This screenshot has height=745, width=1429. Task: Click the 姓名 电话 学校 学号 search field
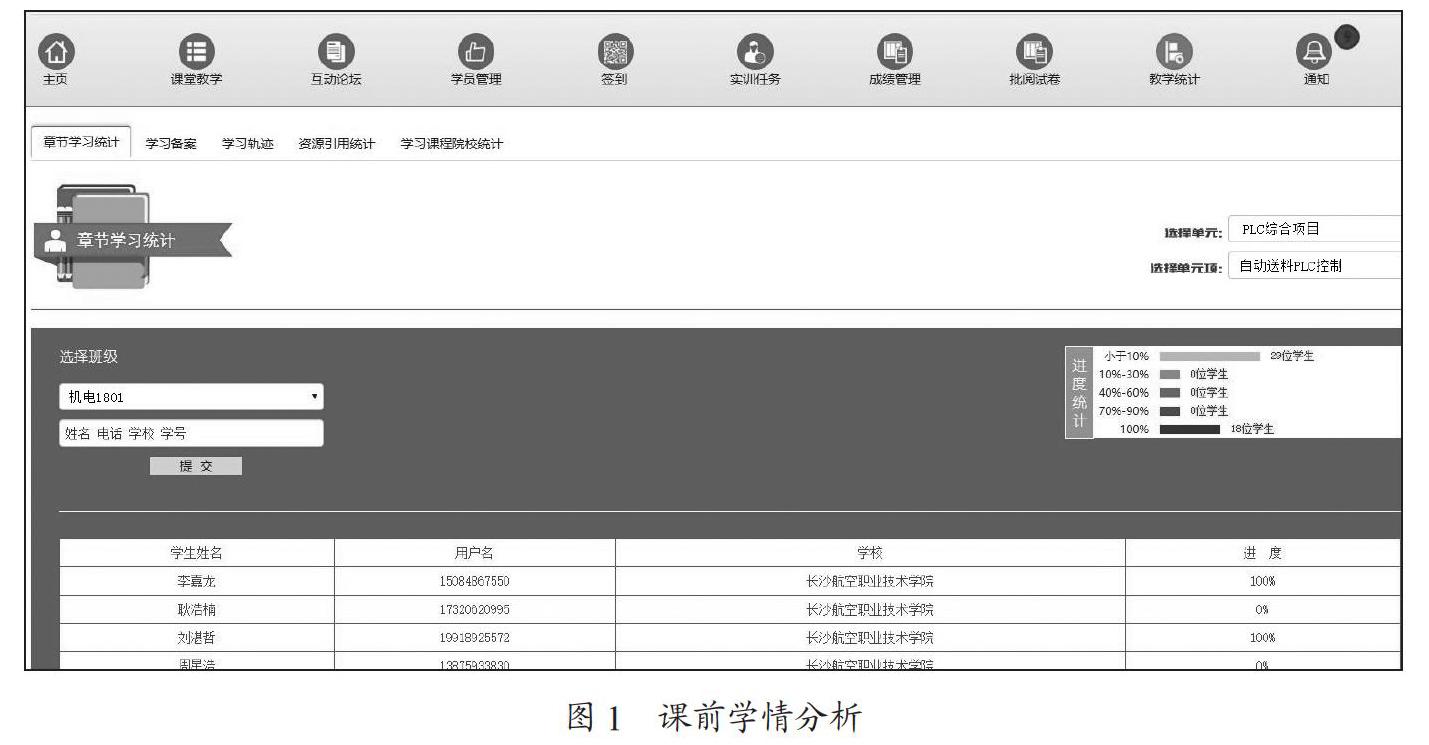[x=191, y=433]
